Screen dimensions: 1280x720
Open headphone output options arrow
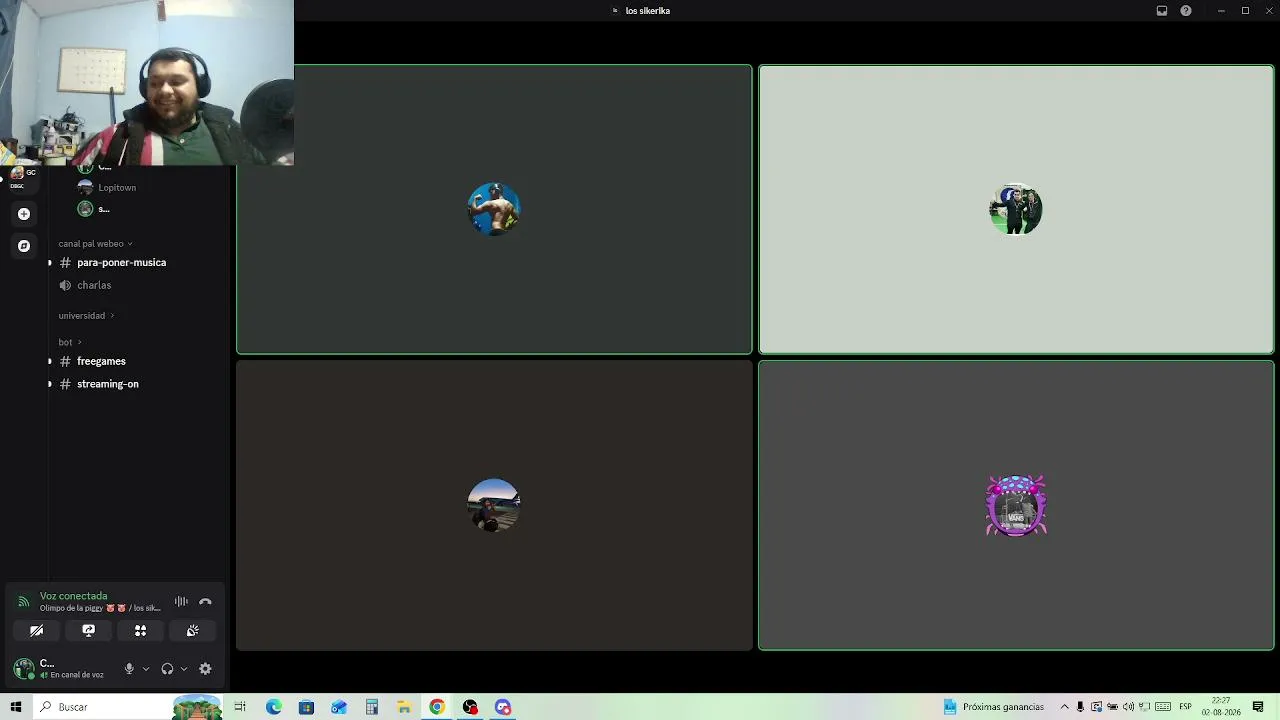[x=184, y=669]
